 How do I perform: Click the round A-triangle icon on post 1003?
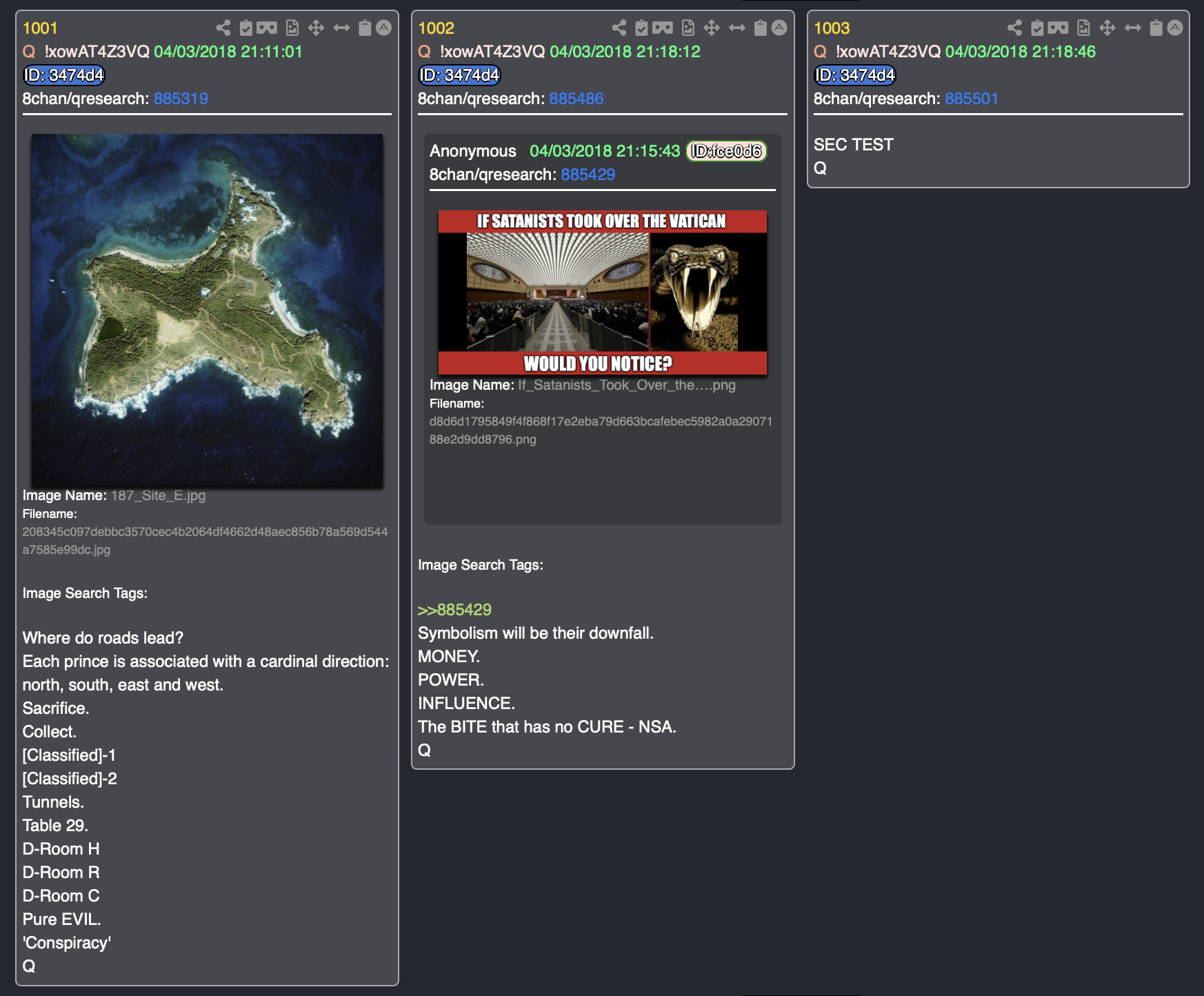1175,28
